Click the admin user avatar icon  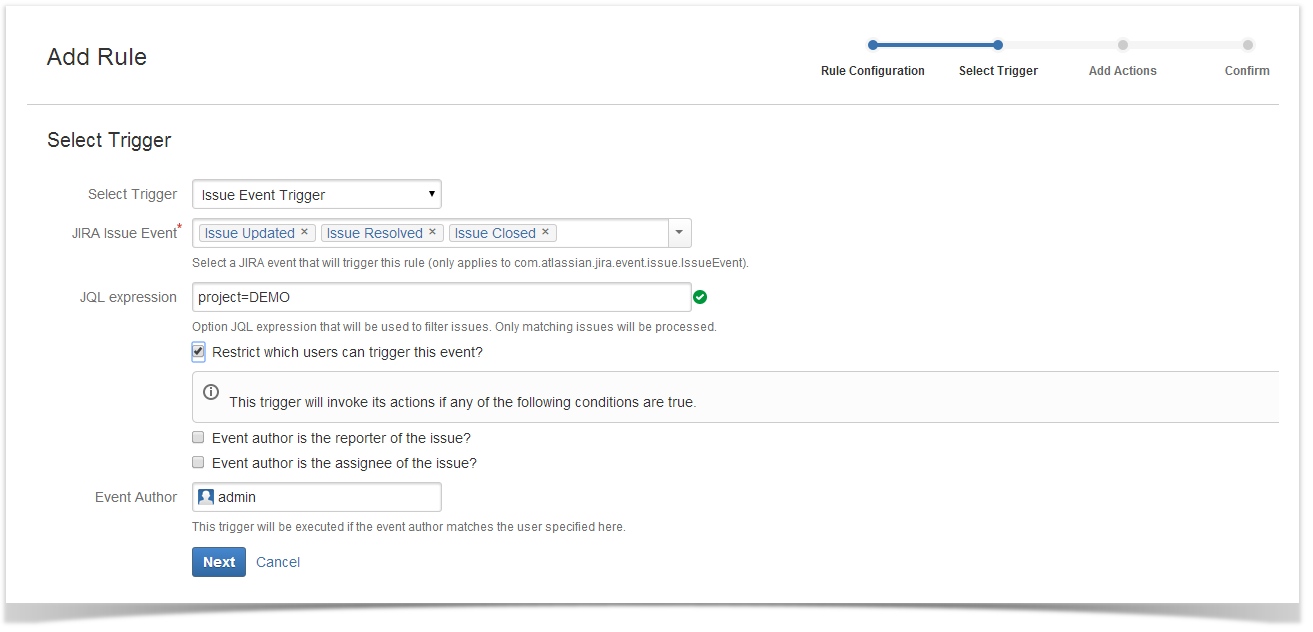tap(206, 497)
